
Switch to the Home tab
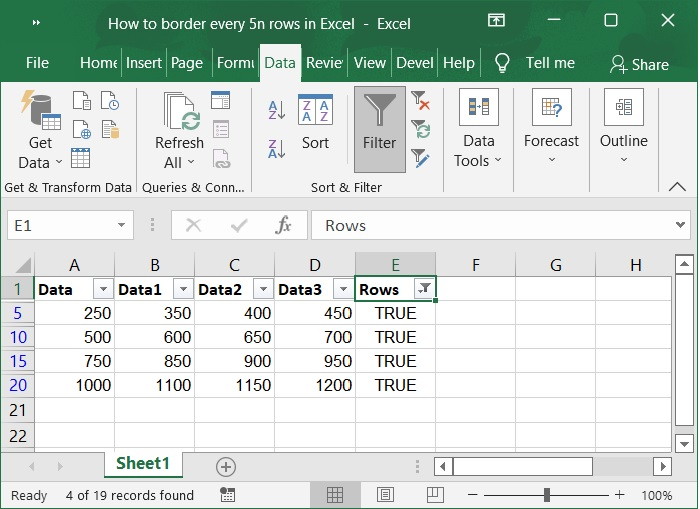coord(99,63)
